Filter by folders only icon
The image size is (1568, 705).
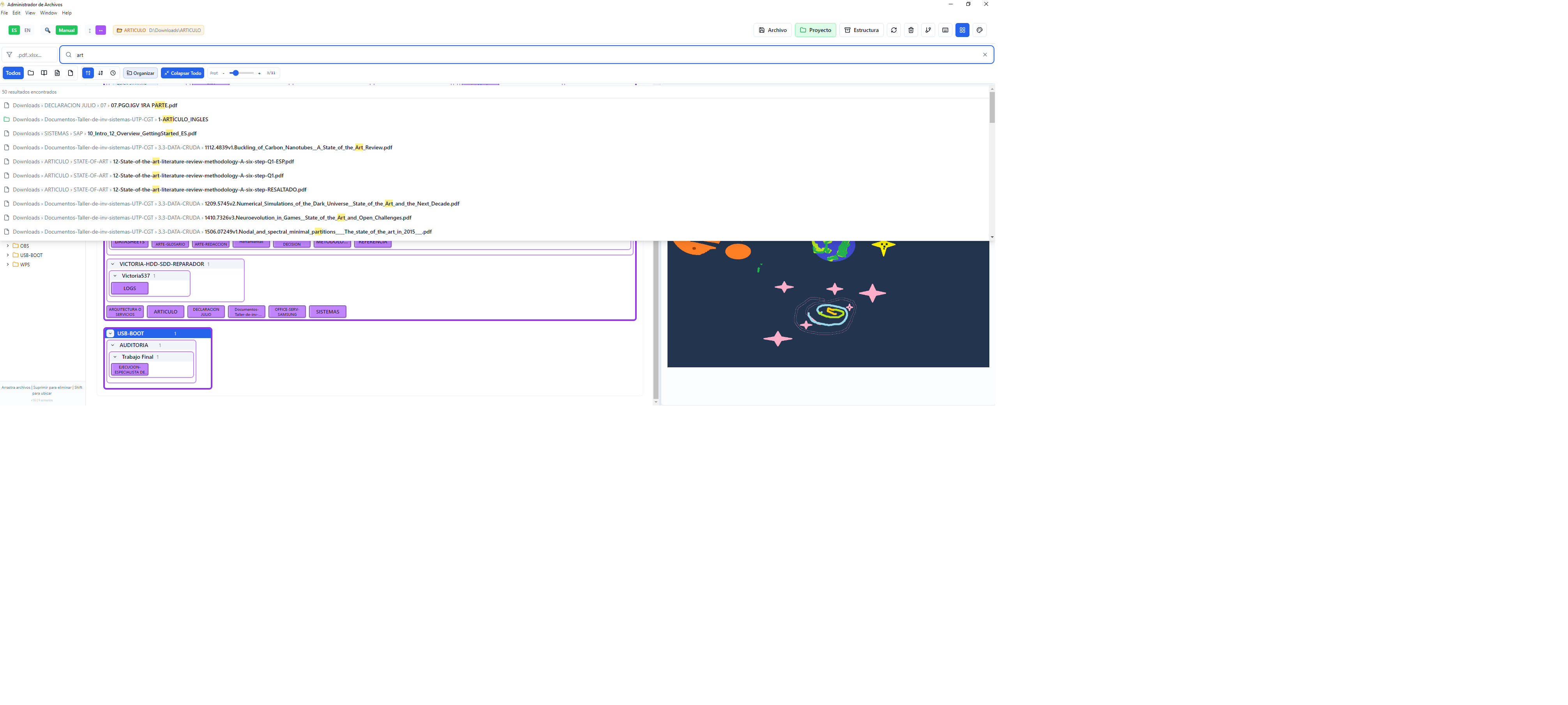click(30, 73)
